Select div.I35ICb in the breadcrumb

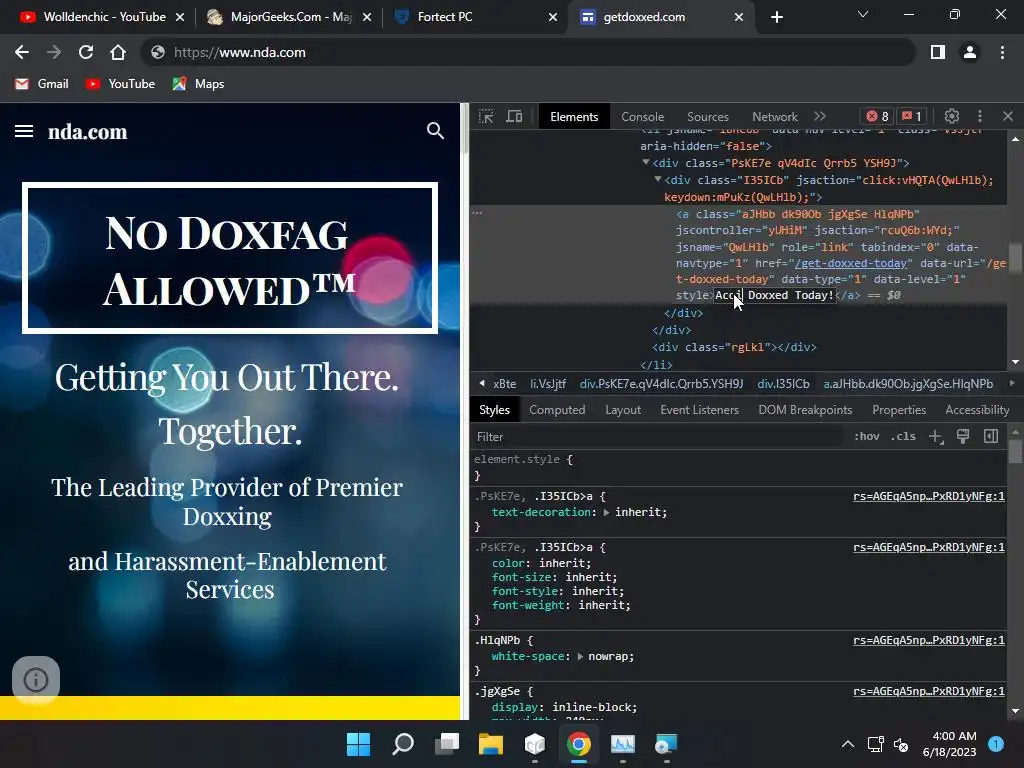point(783,384)
